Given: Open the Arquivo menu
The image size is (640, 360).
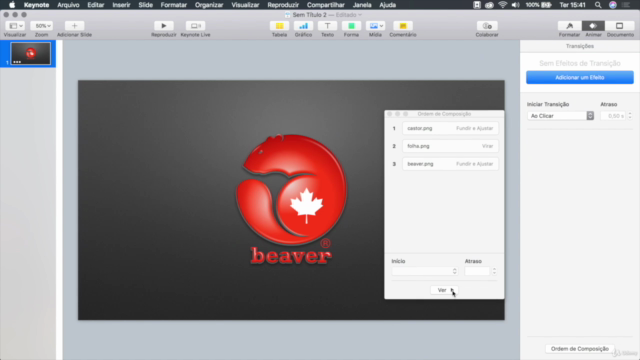Looking at the screenshot, I should tap(68, 5).
